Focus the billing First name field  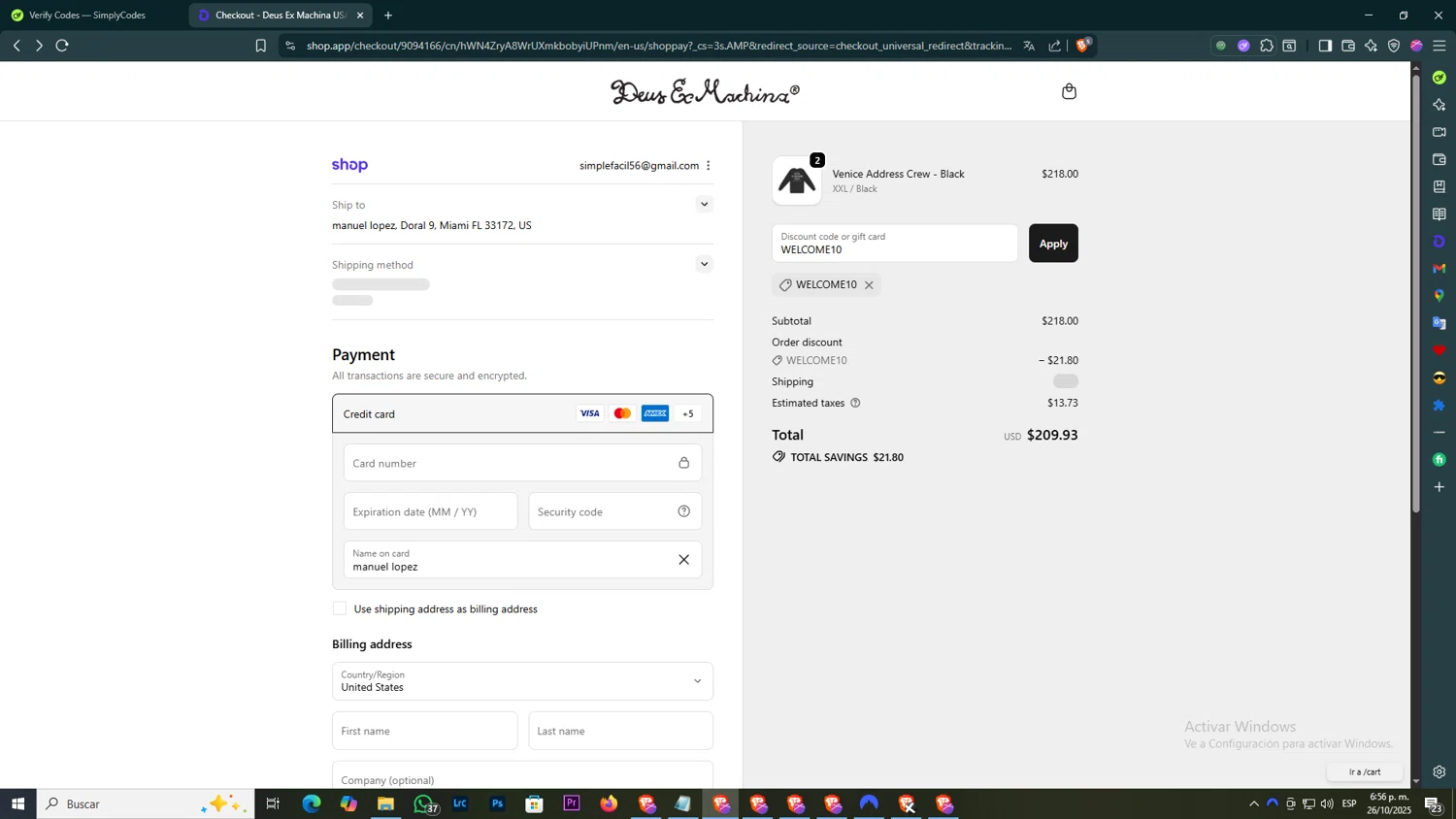coord(424,731)
